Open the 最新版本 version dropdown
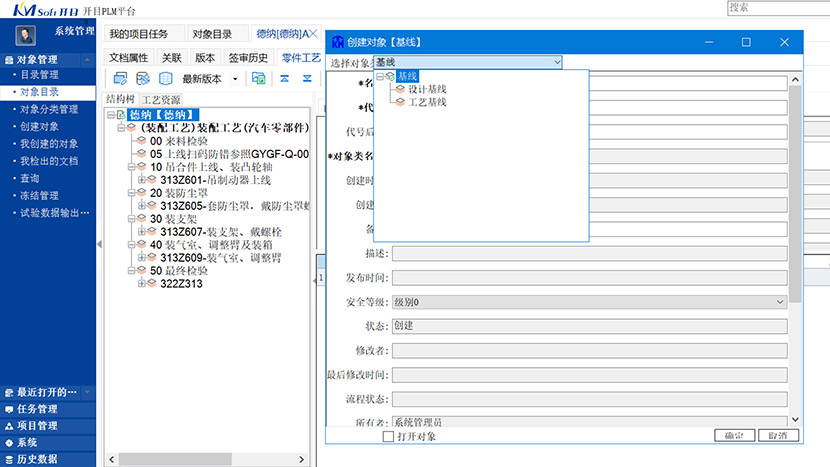830x467 pixels. [x=235, y=78]
